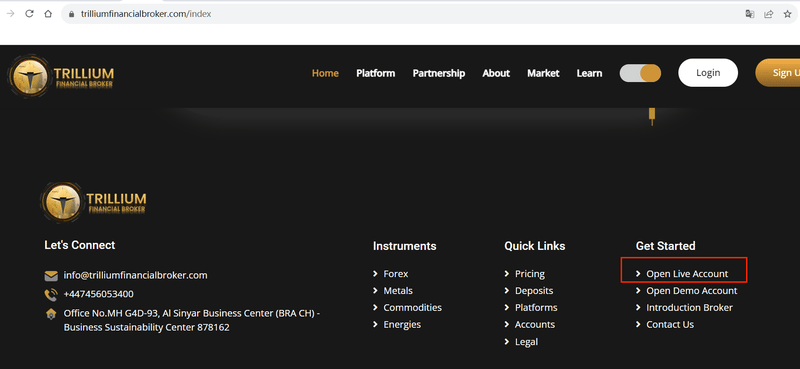Click the Instruments heading
The height and width of the screenshot is (369, 800).
(x=405, y=246)
